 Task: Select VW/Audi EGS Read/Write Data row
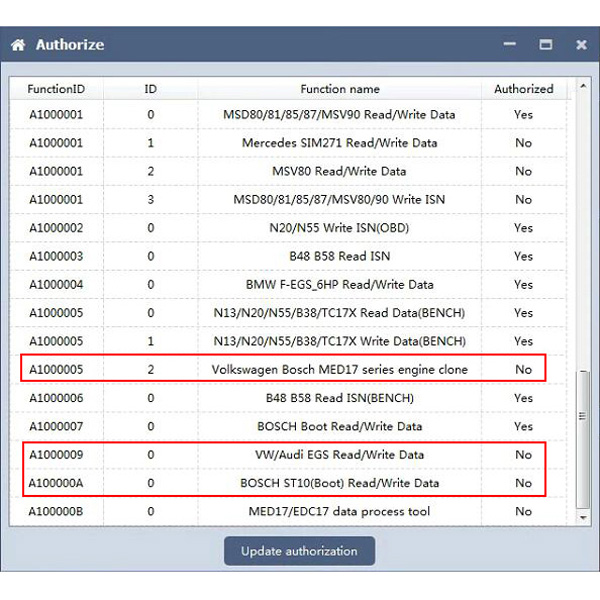[x=288, y=455]
